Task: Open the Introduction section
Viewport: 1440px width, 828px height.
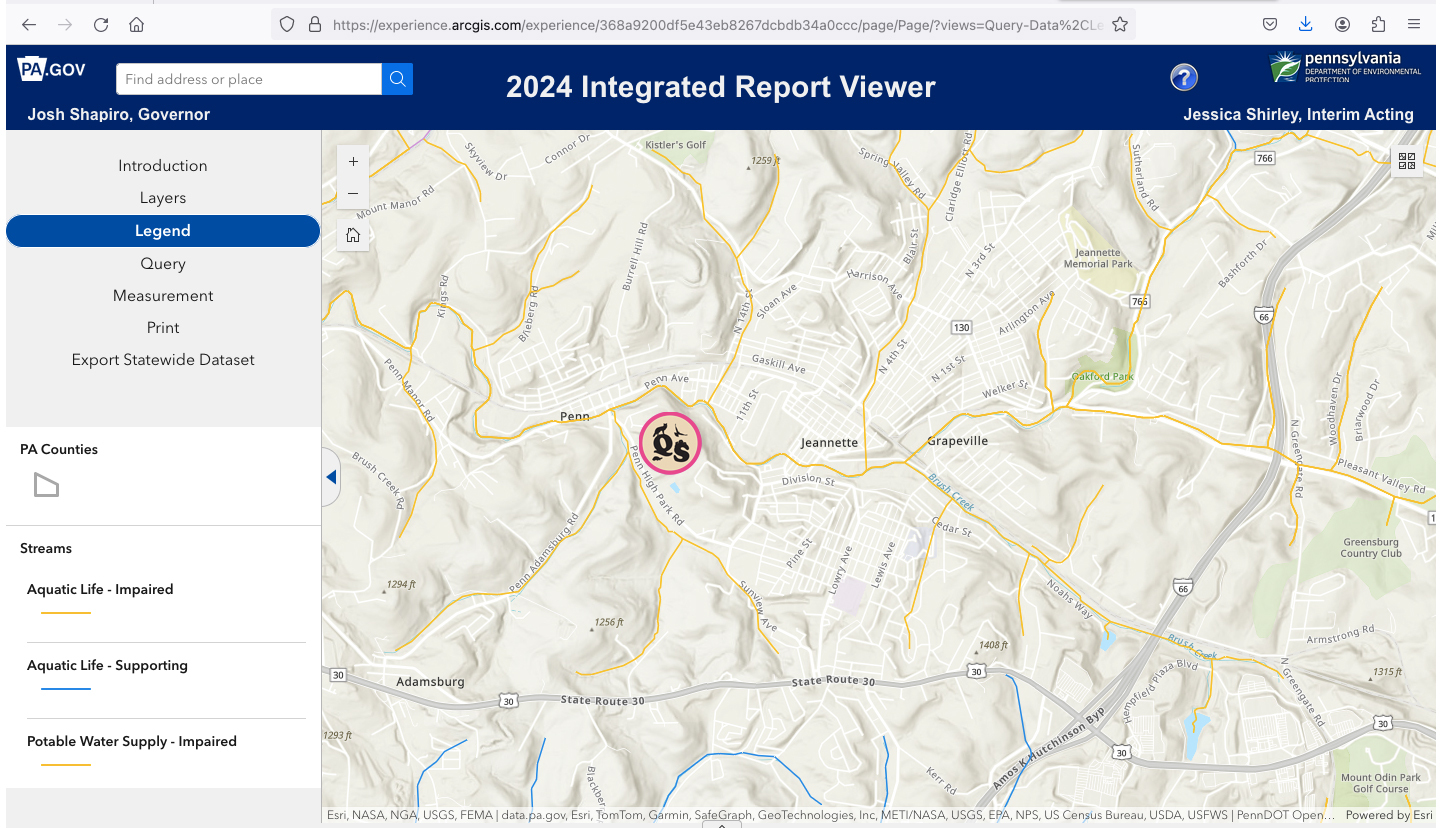Action: (x=163, y=166)
